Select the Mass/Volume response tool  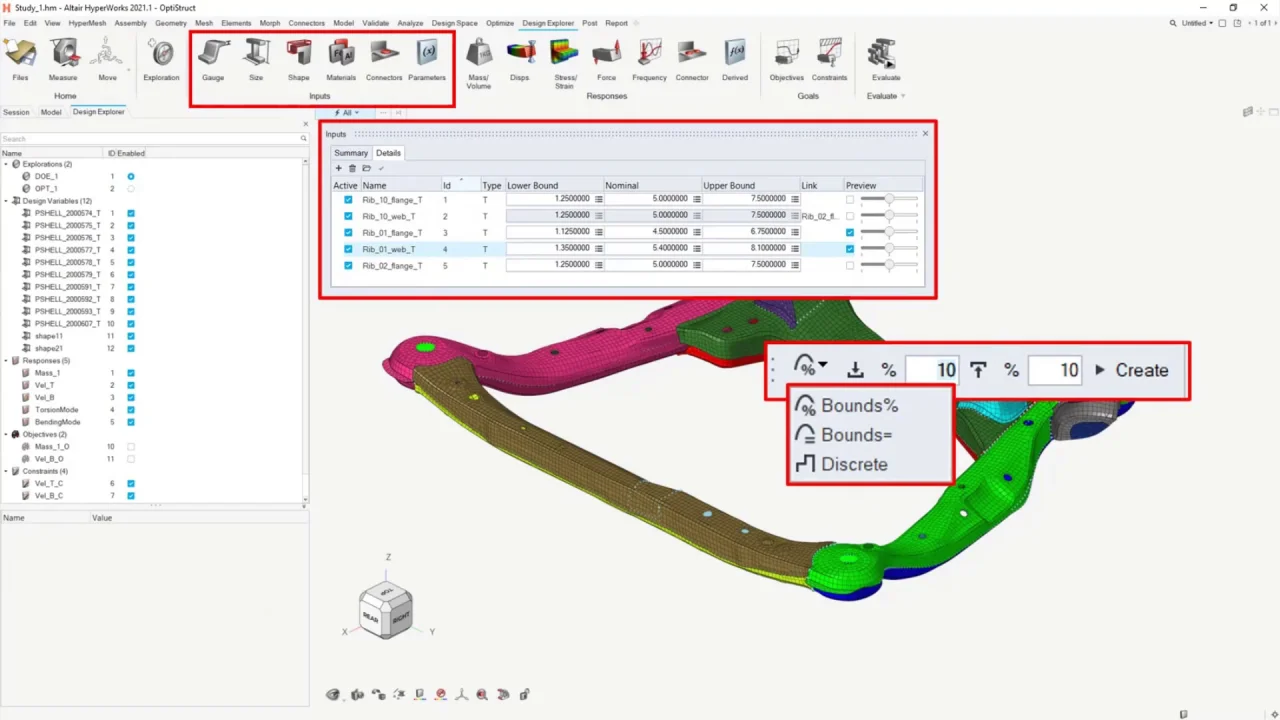click(x=479, y=64)
